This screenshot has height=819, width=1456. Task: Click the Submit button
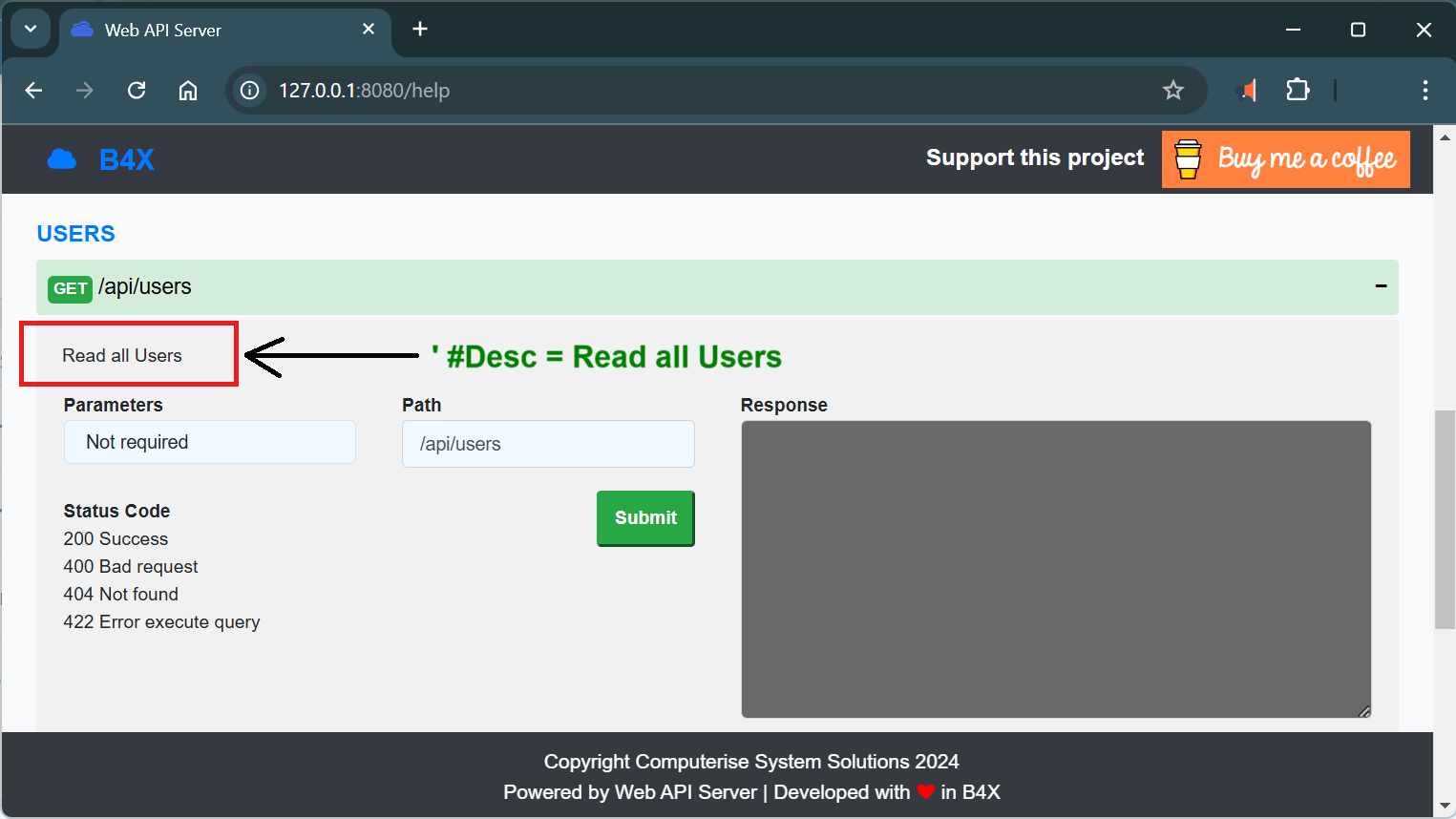(x=645, y=517)
